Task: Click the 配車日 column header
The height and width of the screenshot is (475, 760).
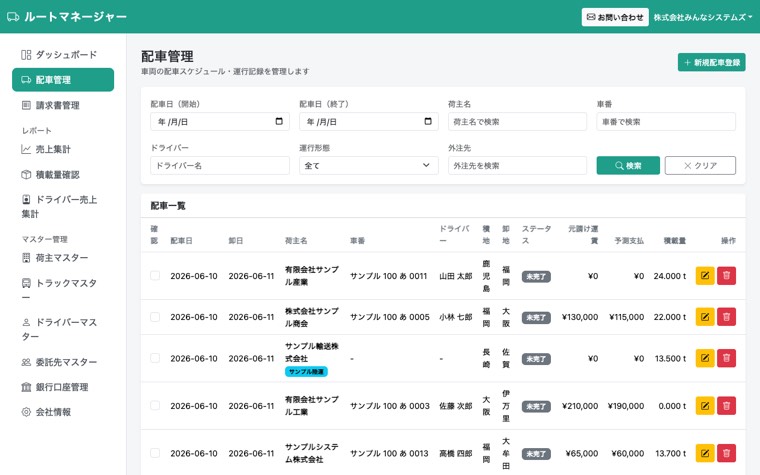Action: pyautogui.click(x=181, y=240)
